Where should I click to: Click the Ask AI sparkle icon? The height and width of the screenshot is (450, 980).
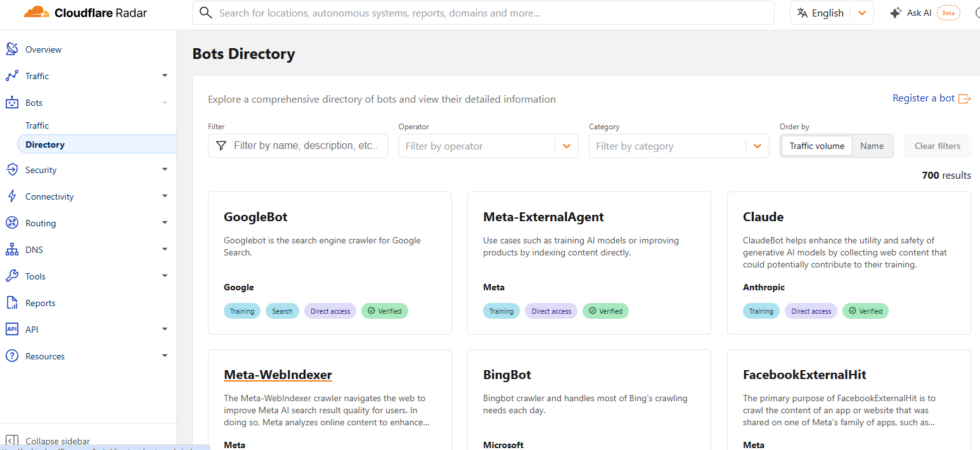[x=896, y=12]
